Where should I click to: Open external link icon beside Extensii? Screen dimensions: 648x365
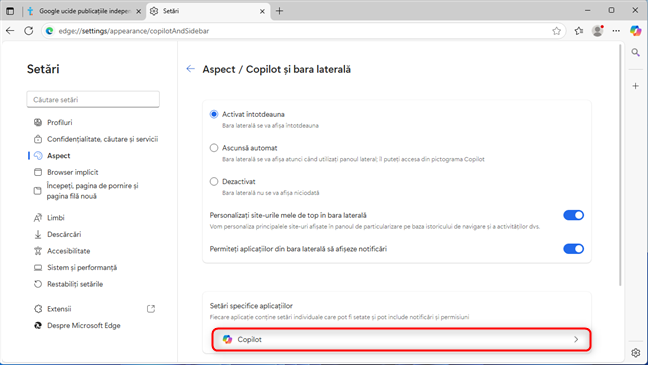(x=151, y=309)
